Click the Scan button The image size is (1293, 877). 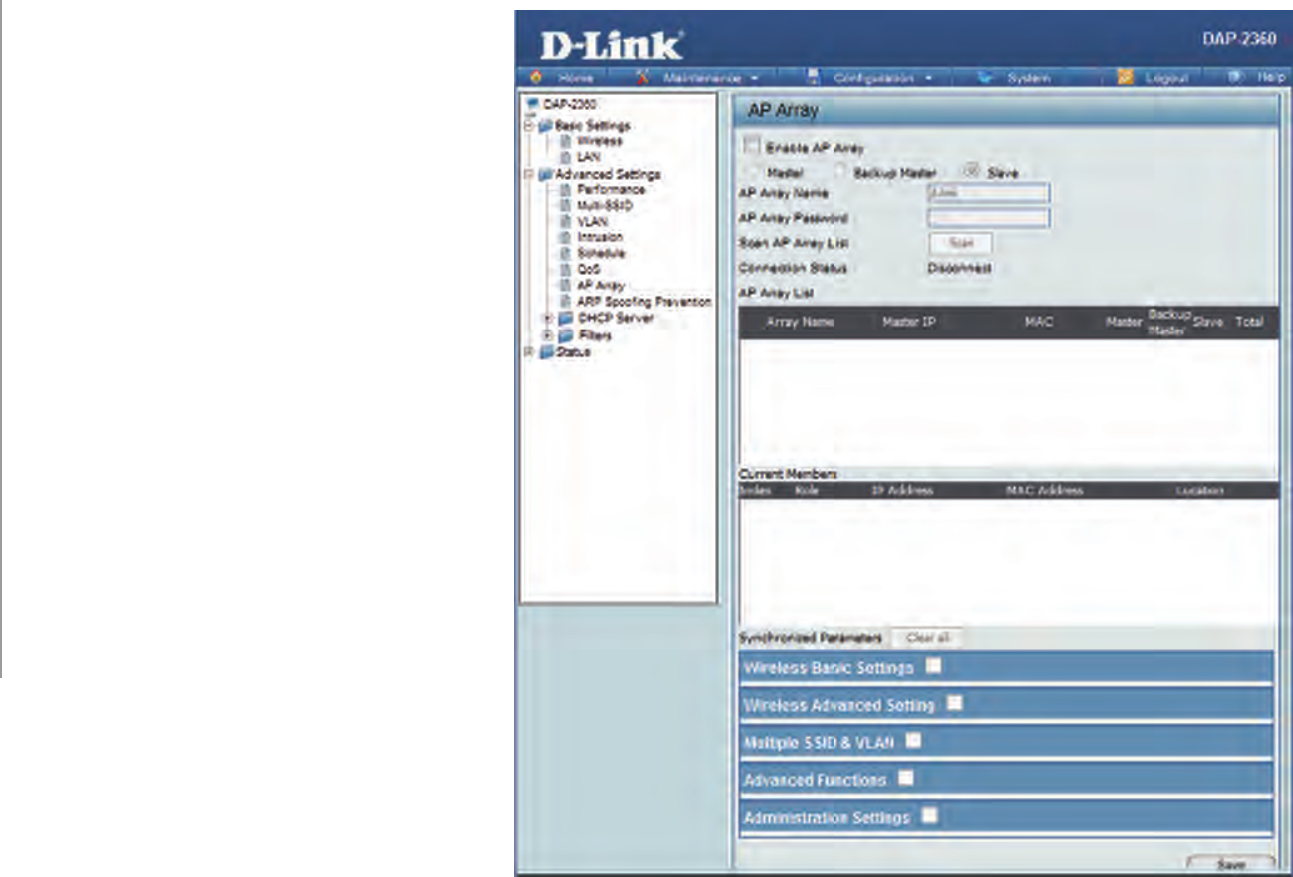coord(960,243)
